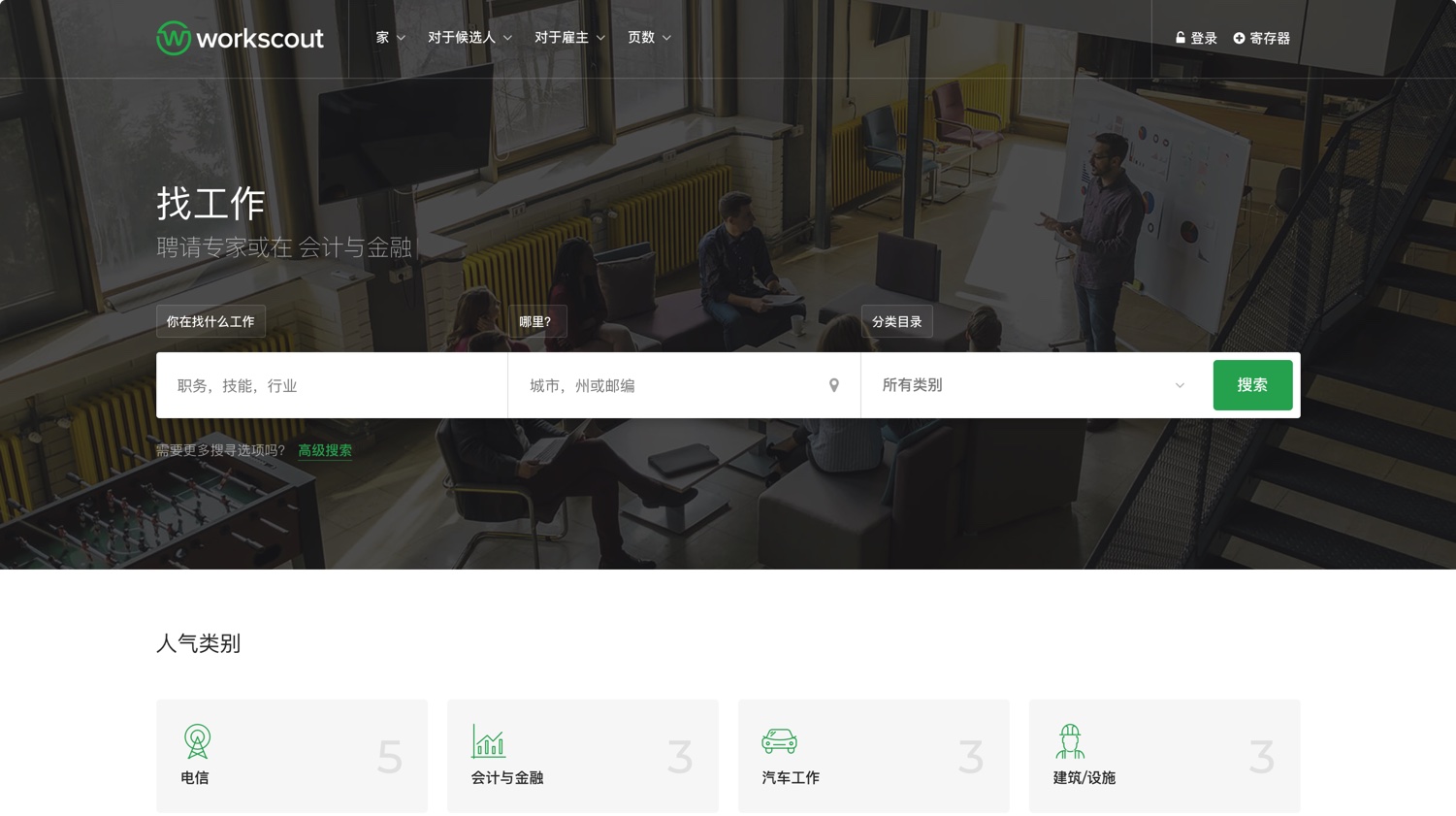
Task: Click chevron next to 对于雇主
Action: pos(600,38)
